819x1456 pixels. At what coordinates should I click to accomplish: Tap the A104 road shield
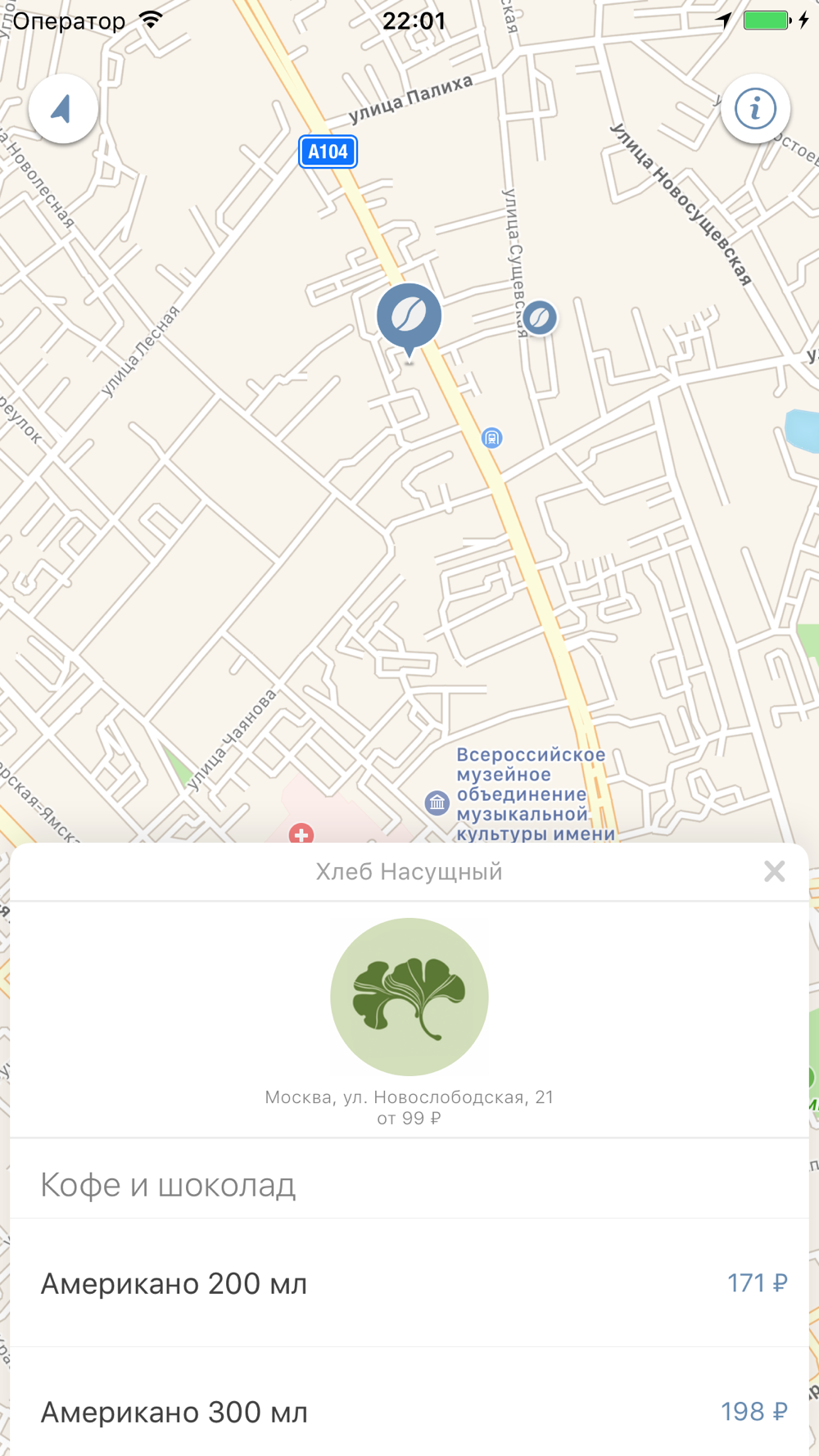328,151
